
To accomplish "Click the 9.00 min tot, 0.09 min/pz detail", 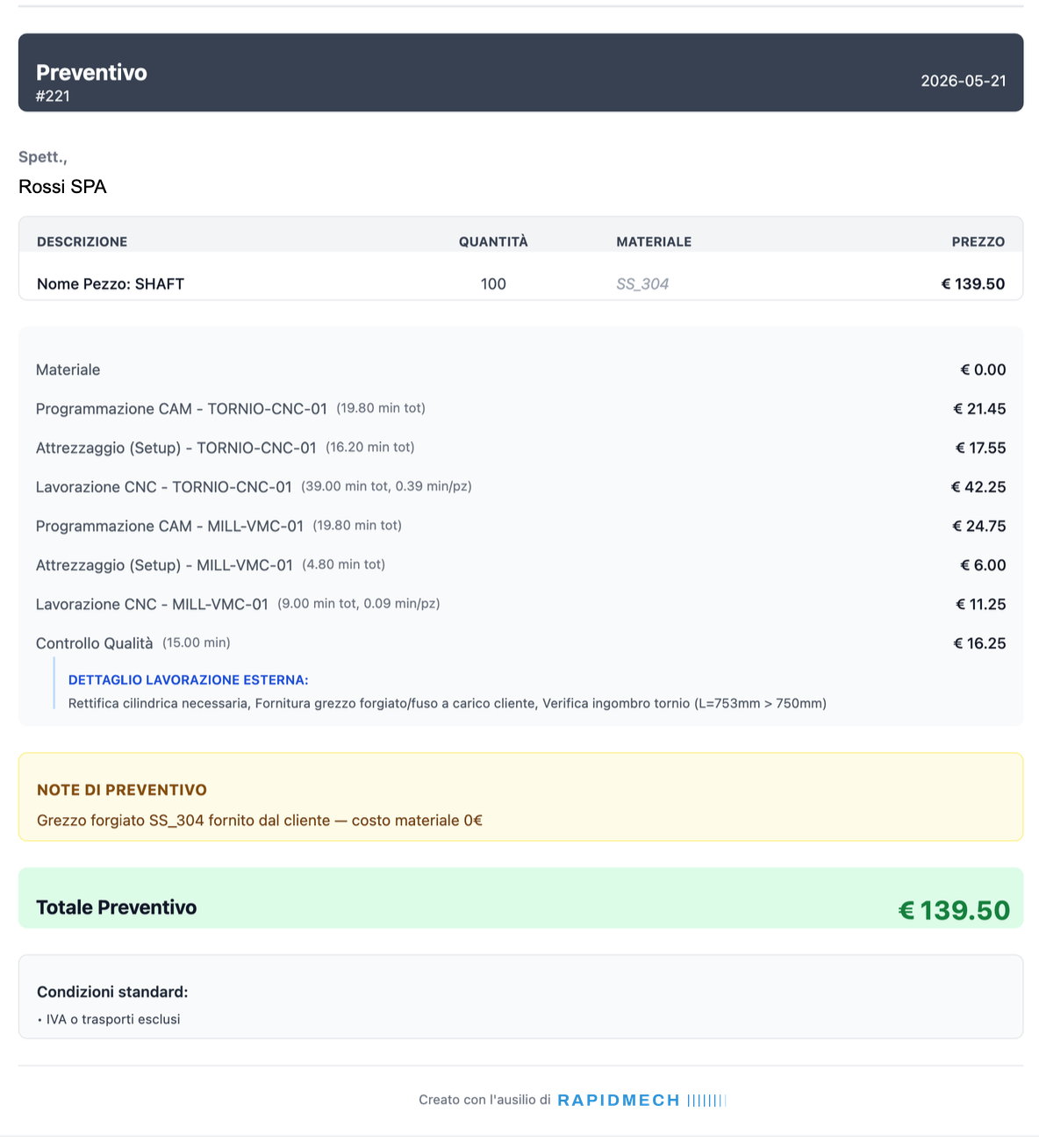I will [359, 604].
